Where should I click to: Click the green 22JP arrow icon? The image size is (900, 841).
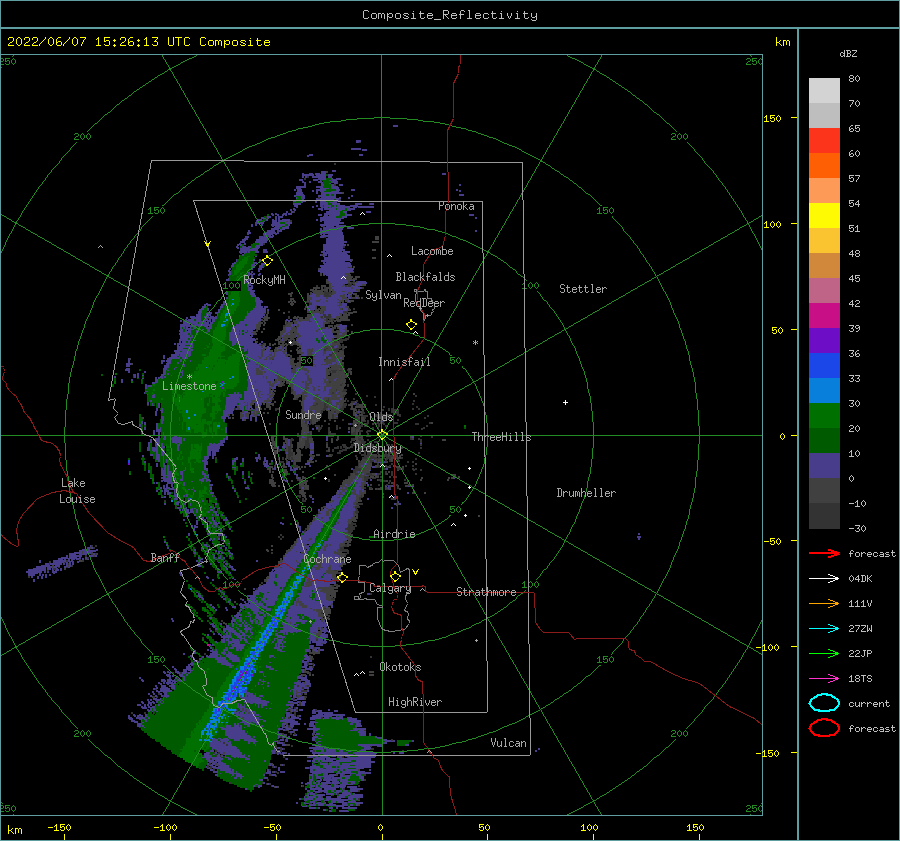pyautogui.click(x=824, y=653)
